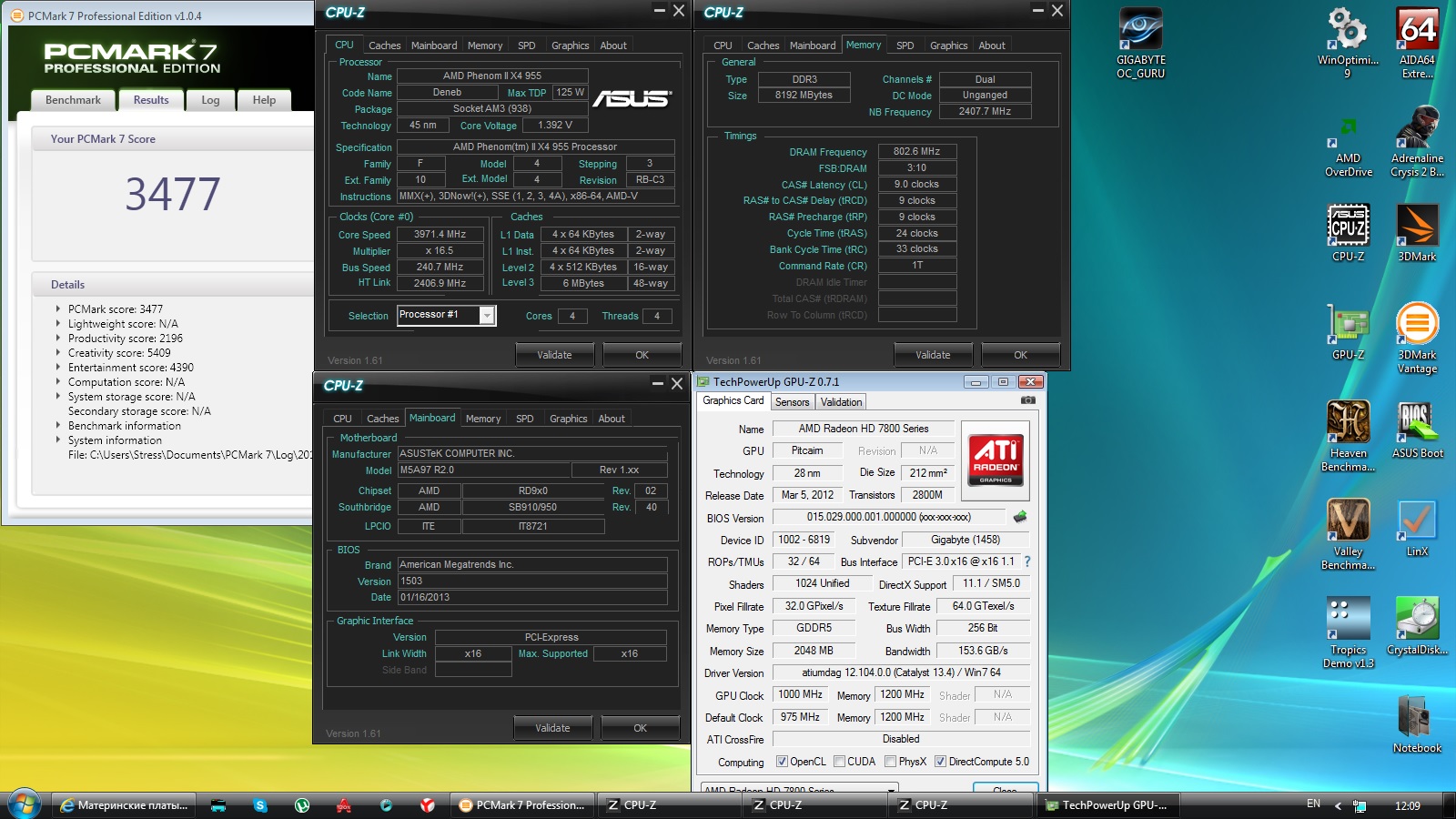This screenshot has width=1456, height=819.
Task: Open the About tab in the CPU-Z motherboard window
Action: pos(612,419)
